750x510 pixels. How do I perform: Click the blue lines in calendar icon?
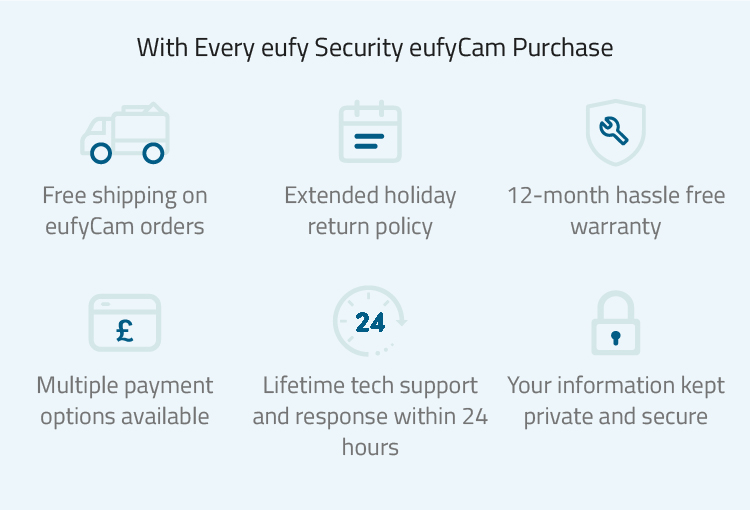pyautogui.click(x=369, y=142)
